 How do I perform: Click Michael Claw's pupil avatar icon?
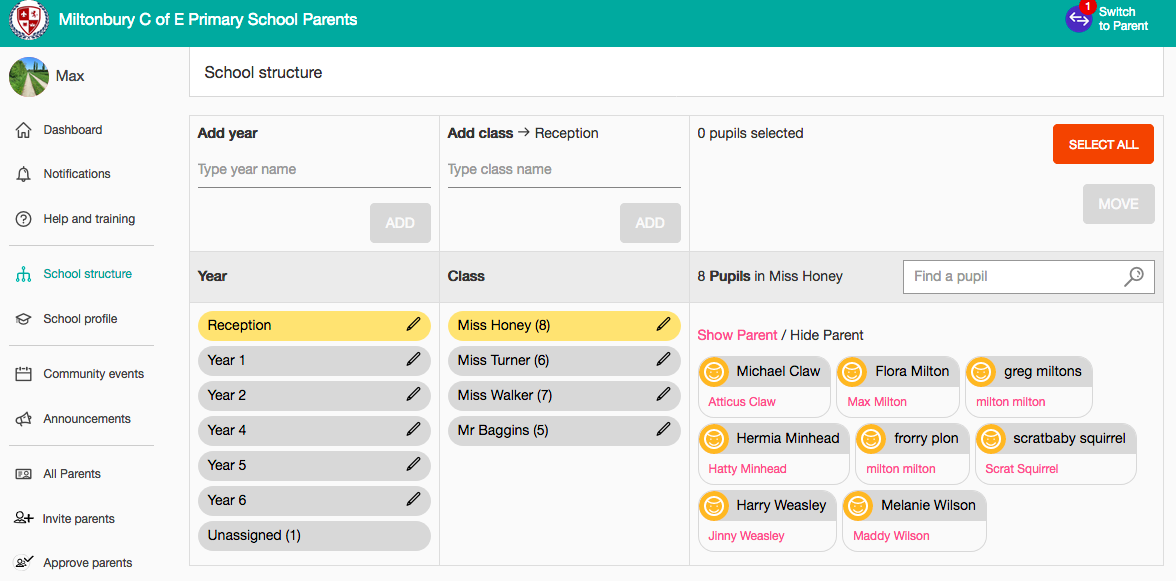point(714,372)
